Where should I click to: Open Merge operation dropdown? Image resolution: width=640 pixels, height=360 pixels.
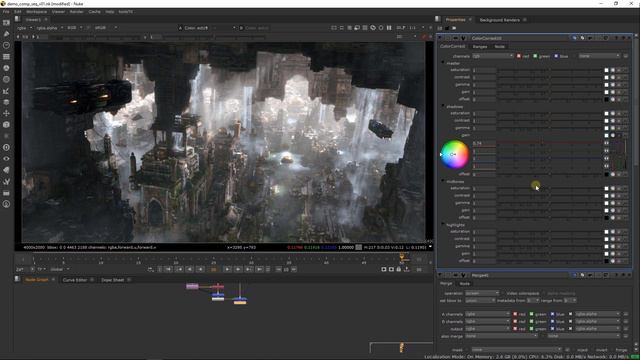482,293
